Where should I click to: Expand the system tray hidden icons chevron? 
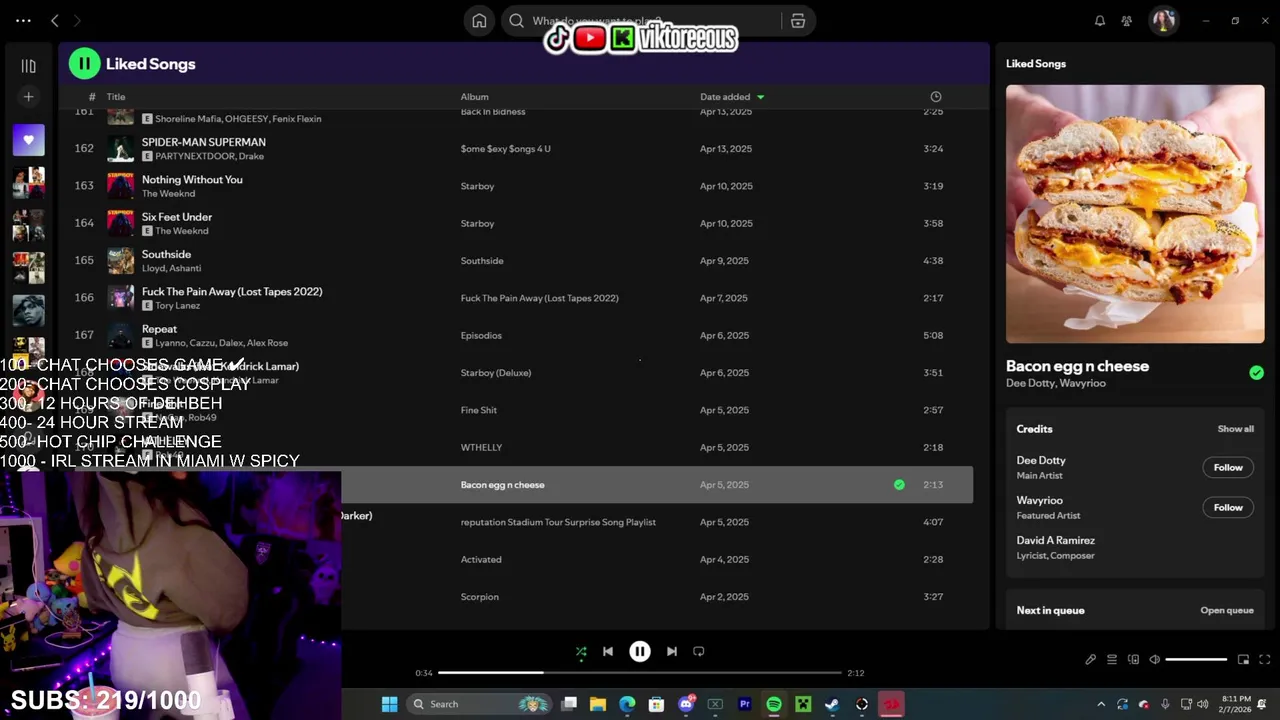(1101, 704)
